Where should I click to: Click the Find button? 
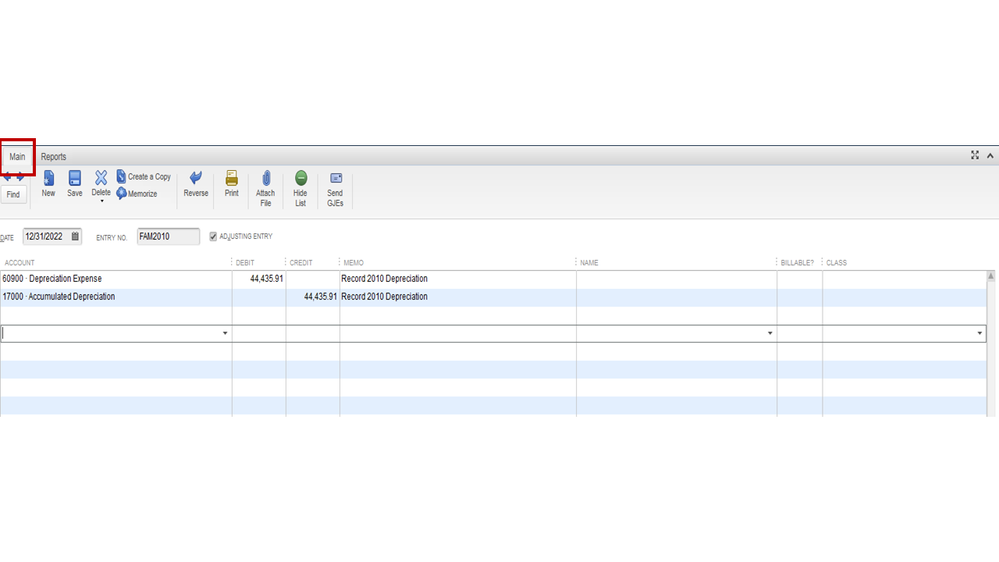(x=13, y=194)
